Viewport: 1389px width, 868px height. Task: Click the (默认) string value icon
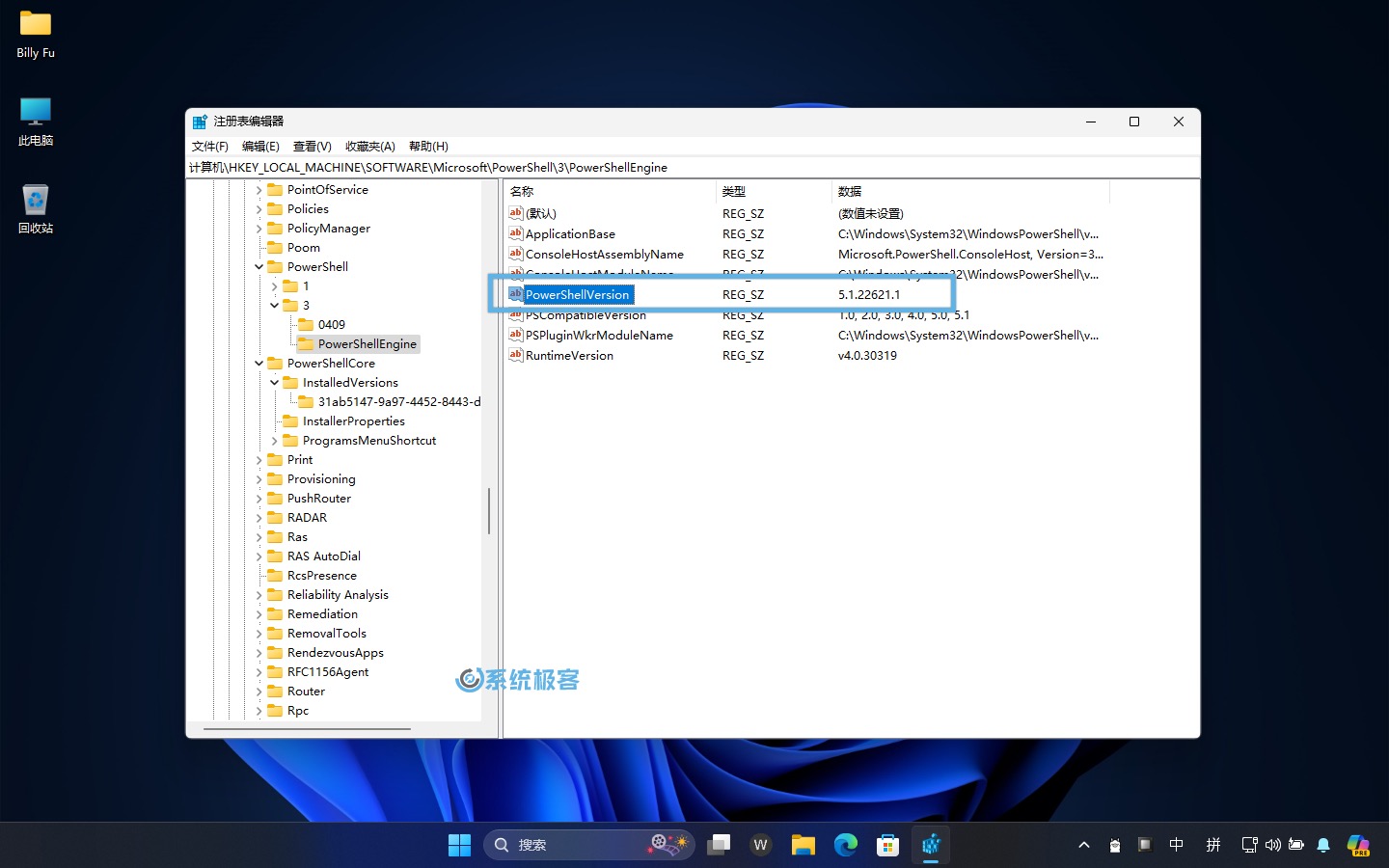(516, 213)
